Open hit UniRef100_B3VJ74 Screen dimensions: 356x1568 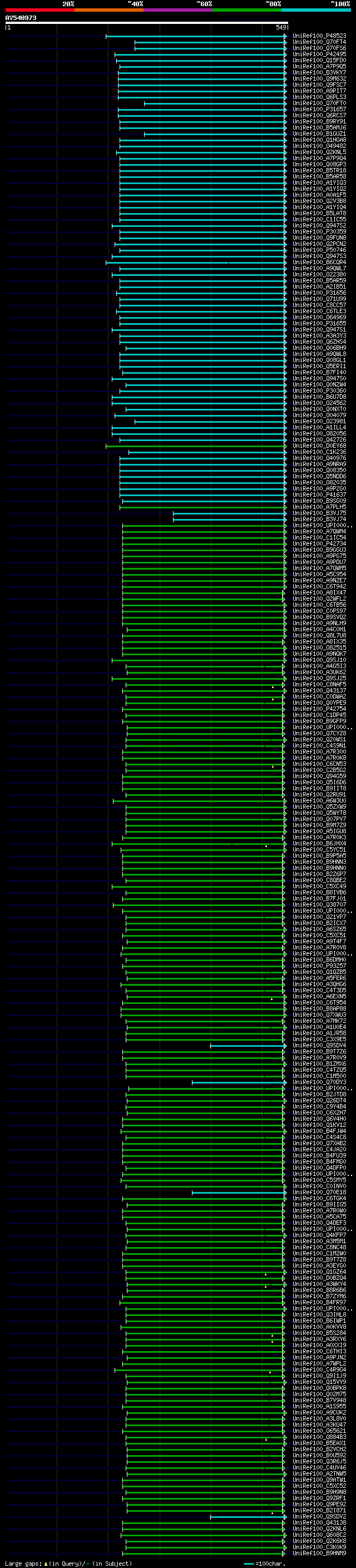[319, 519]
